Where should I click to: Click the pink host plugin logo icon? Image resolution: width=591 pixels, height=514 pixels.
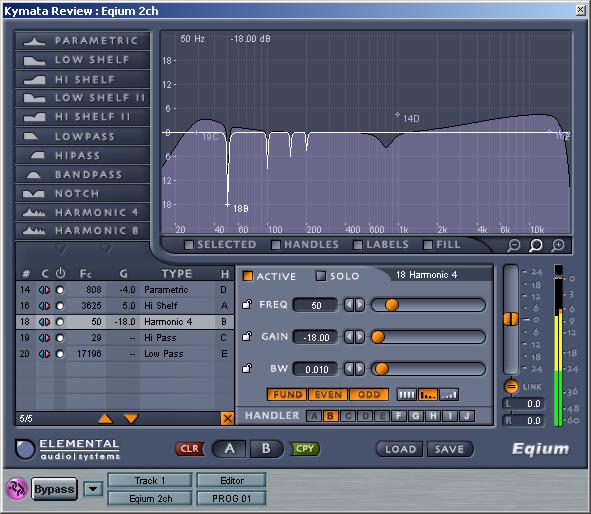click(x=17, y=489)
